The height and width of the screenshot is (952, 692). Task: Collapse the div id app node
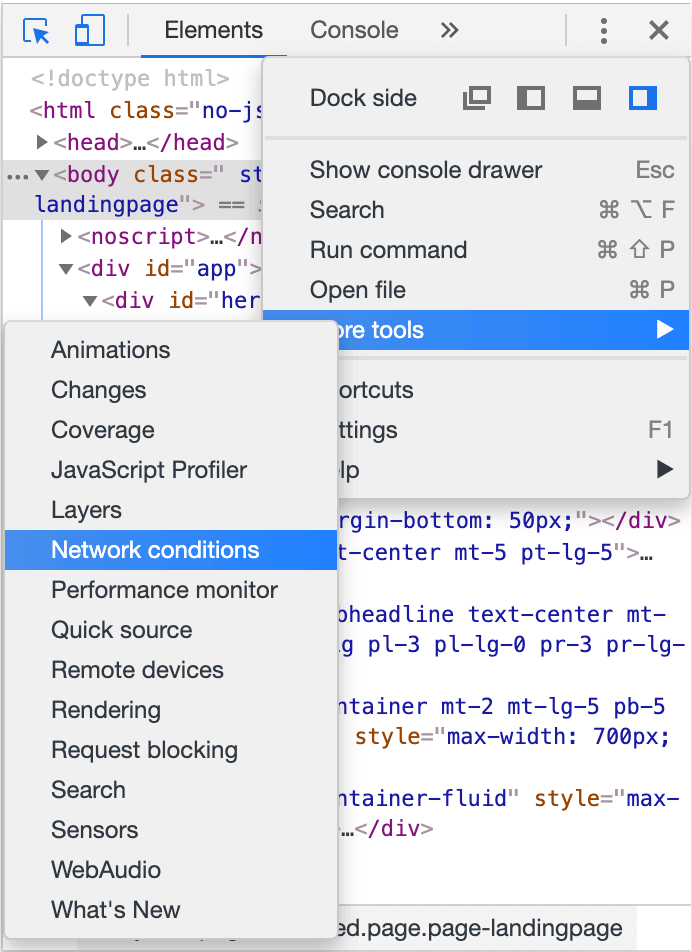coord(66,269)
